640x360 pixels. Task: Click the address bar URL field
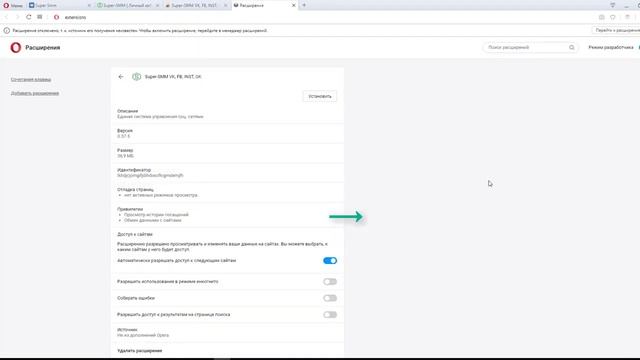point(327,17)
